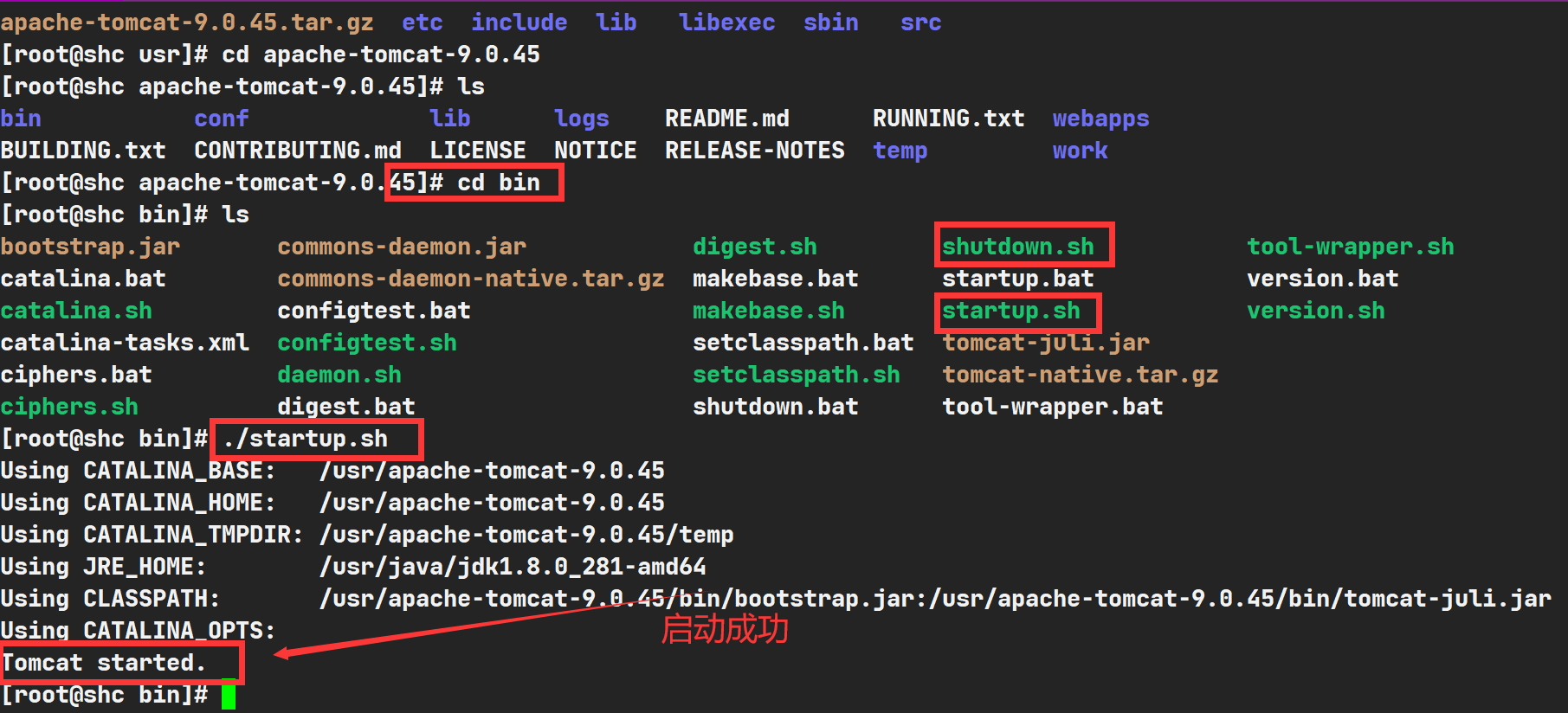Click the RUNNING.txt file name
This screenshot has width=1568, height=713.
point(949,119)
